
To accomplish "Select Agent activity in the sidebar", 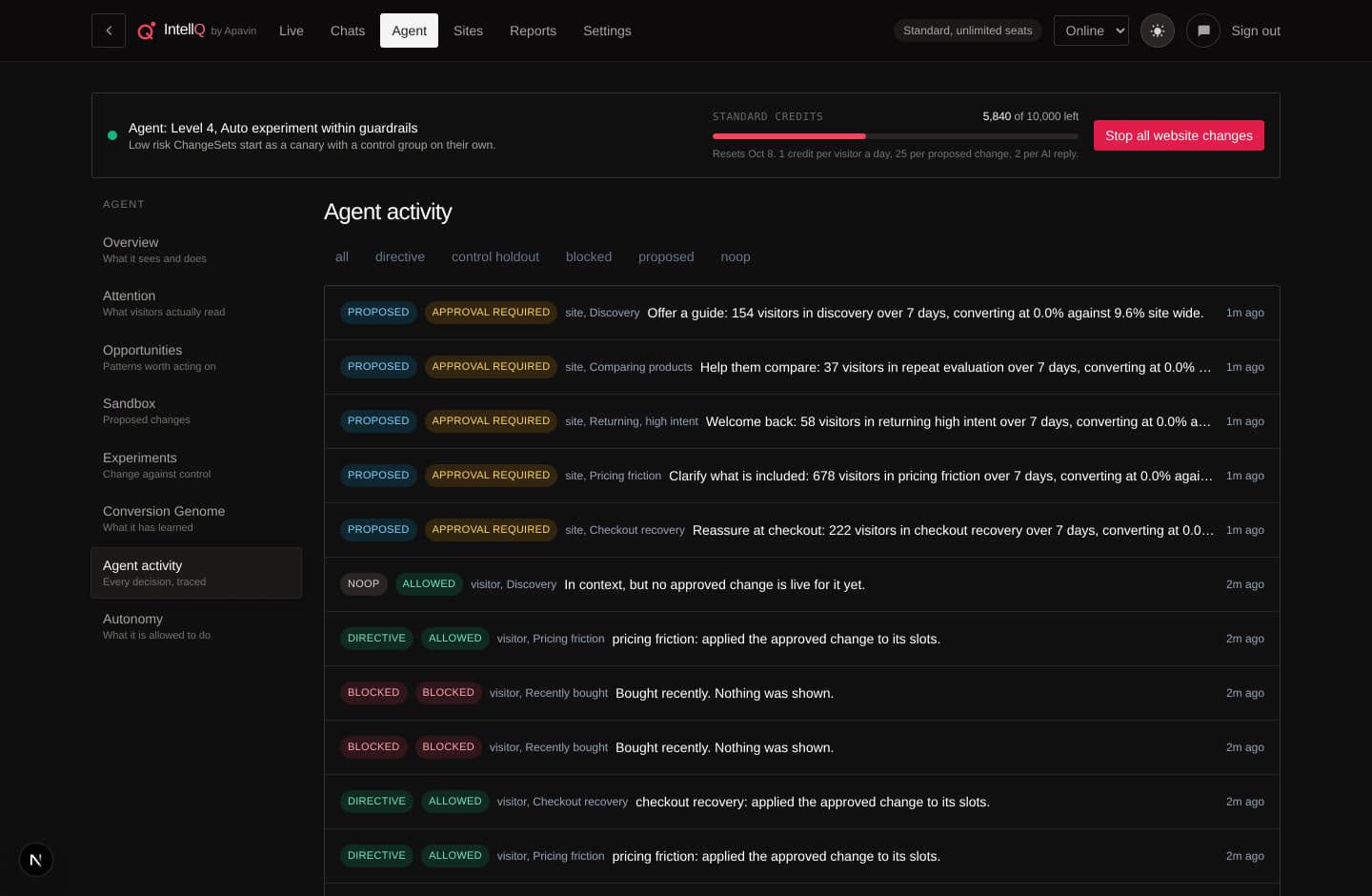I will pos(196,573).
